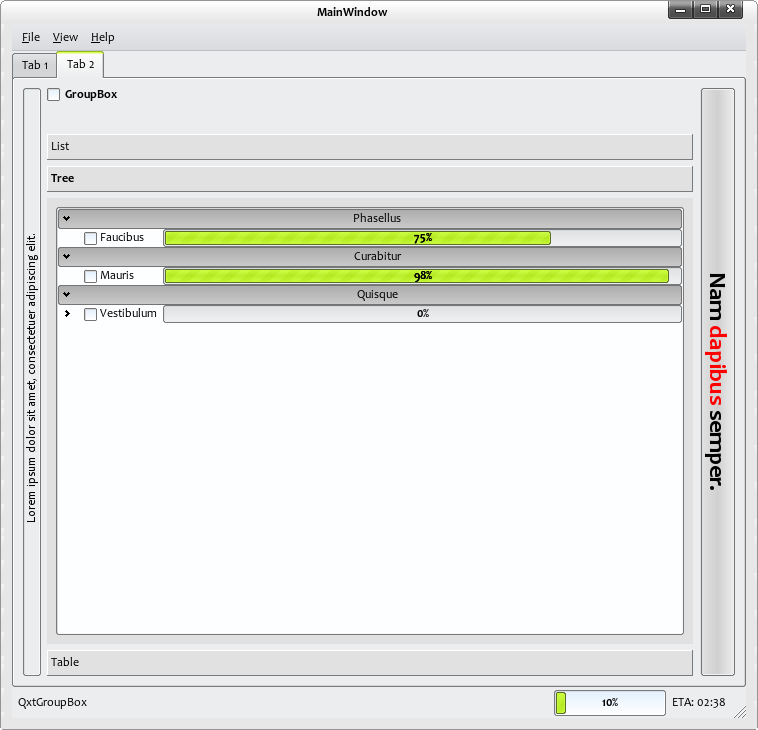This screenshot has height=730, width=758.
Task: Maximize the MainWindow
Action: coord(705,9)
